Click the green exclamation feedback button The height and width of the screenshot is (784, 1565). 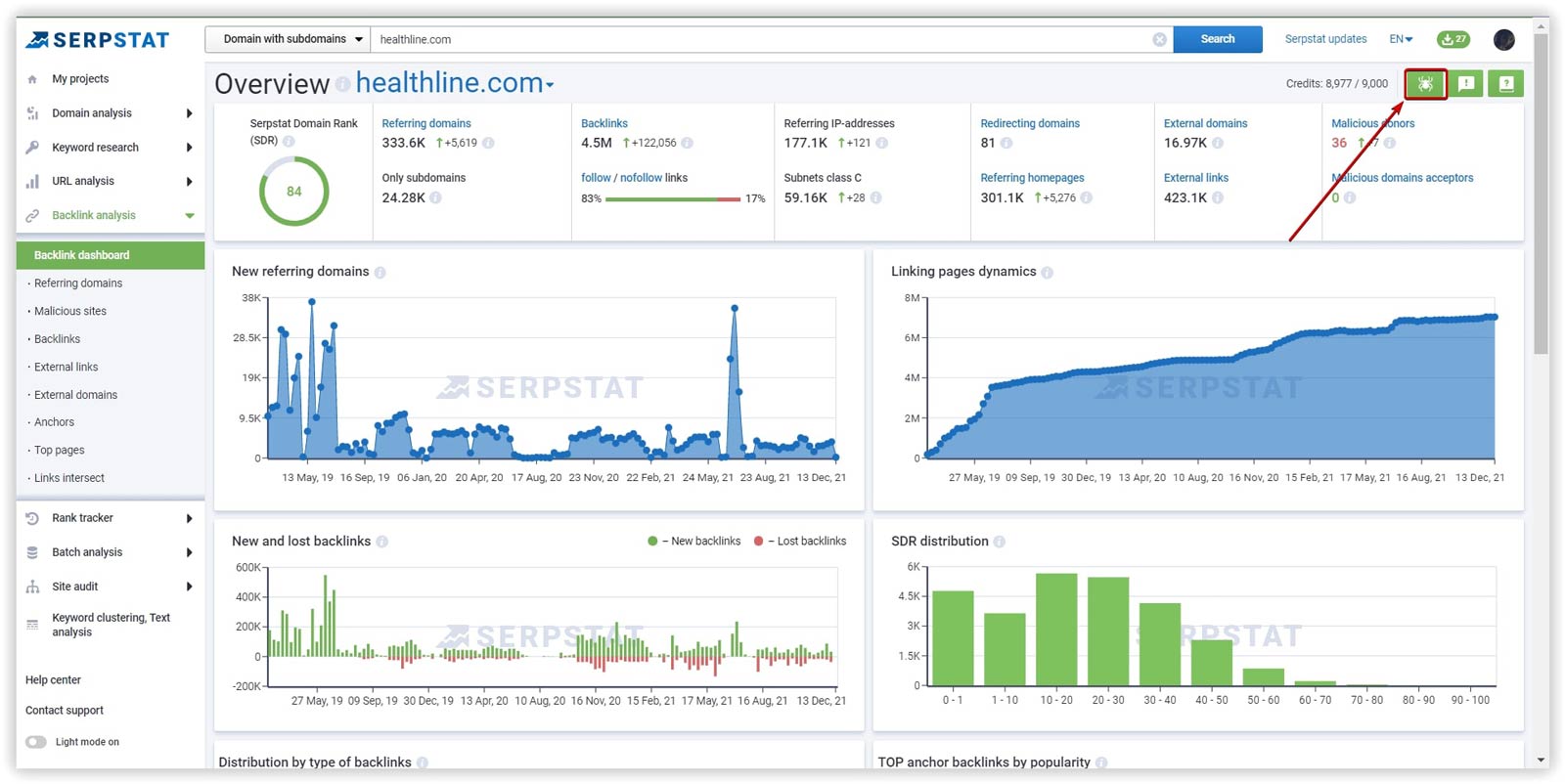click(x=1466, y=84)
